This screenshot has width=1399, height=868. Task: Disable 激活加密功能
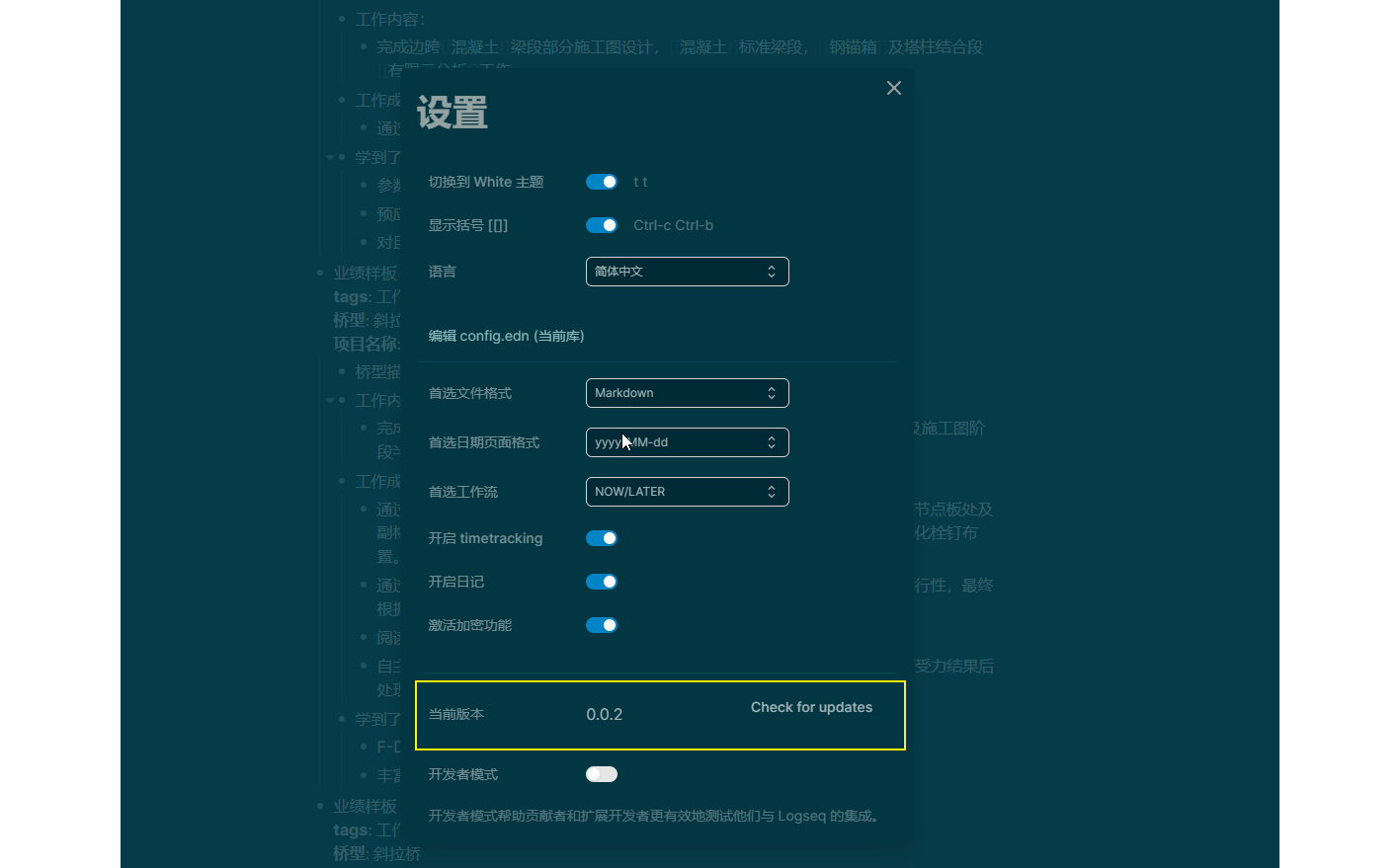(602, 624)
